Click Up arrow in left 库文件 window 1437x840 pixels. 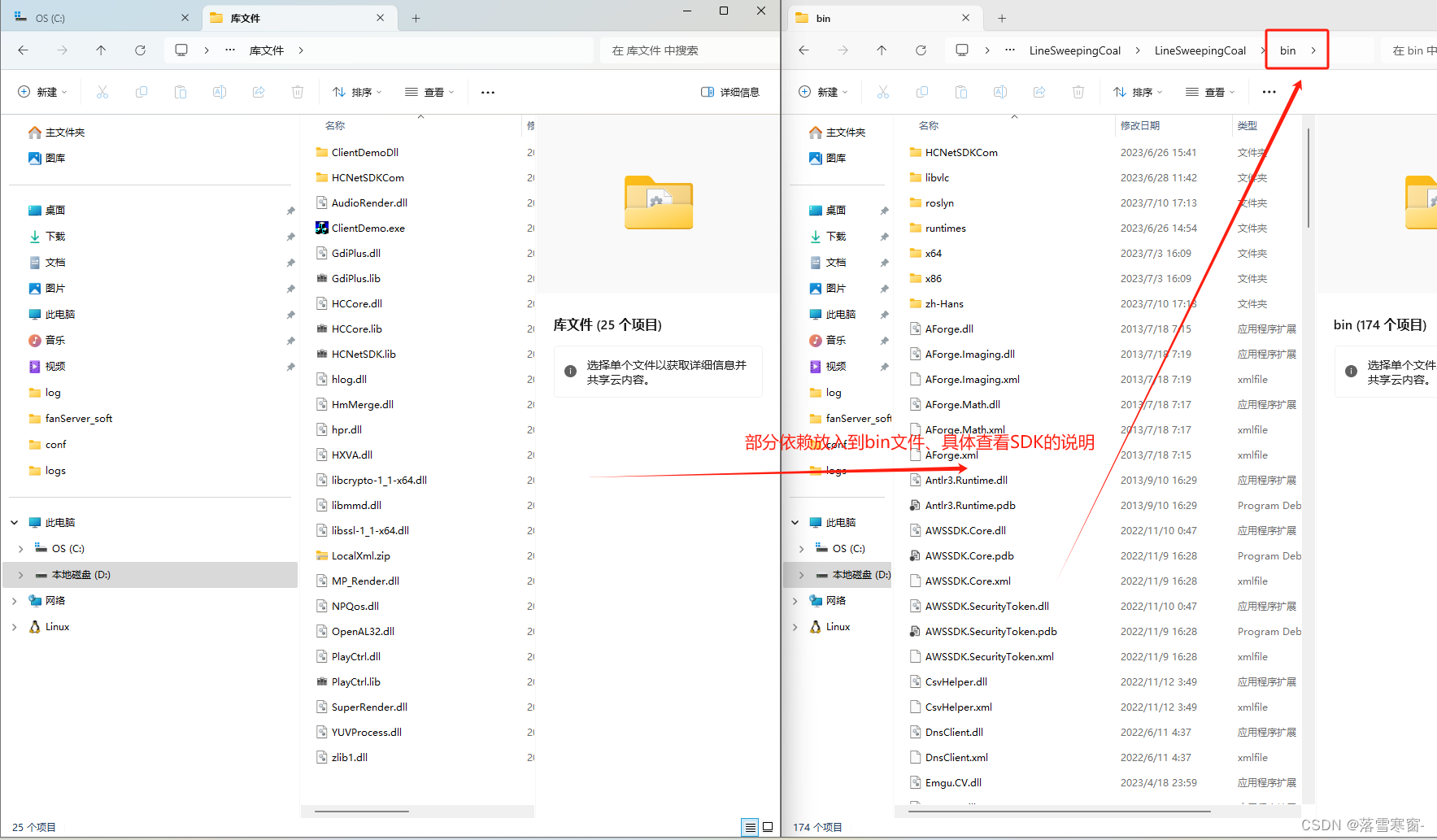(x=101, y=50)
